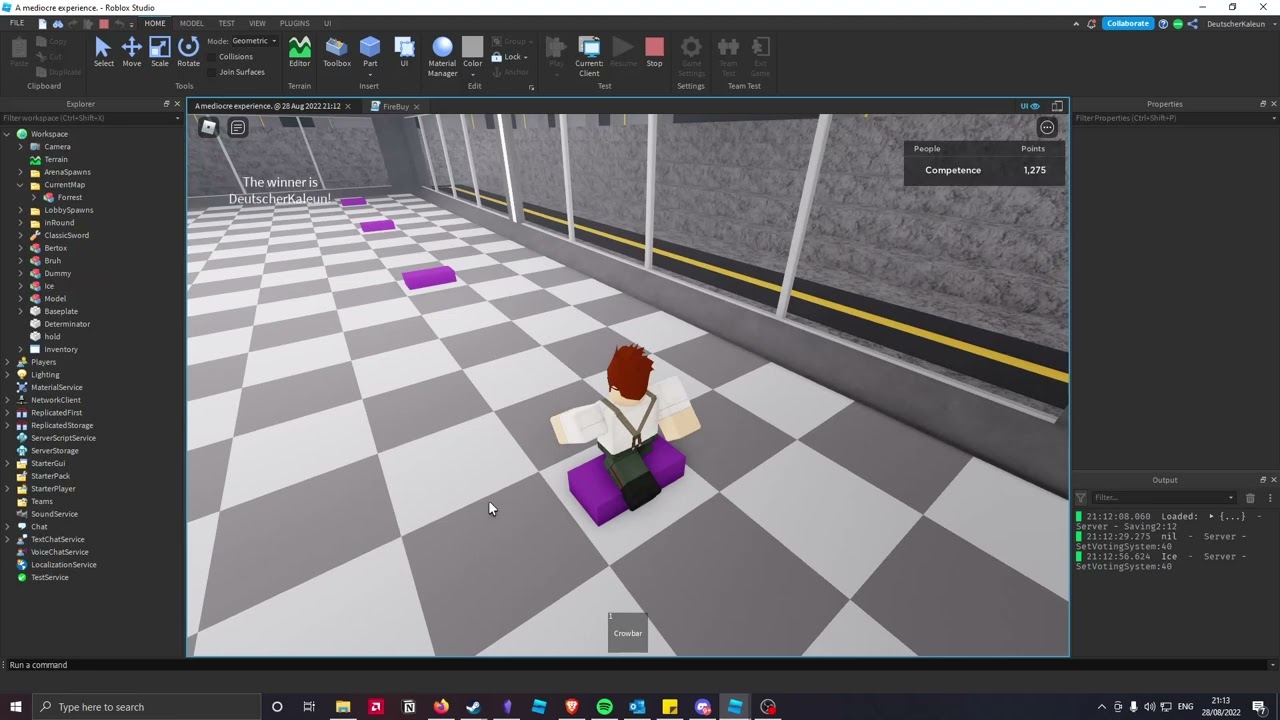Collapse the ribbon with up chevron
Screen dimensions: 1280x720
coord(1077,23)
